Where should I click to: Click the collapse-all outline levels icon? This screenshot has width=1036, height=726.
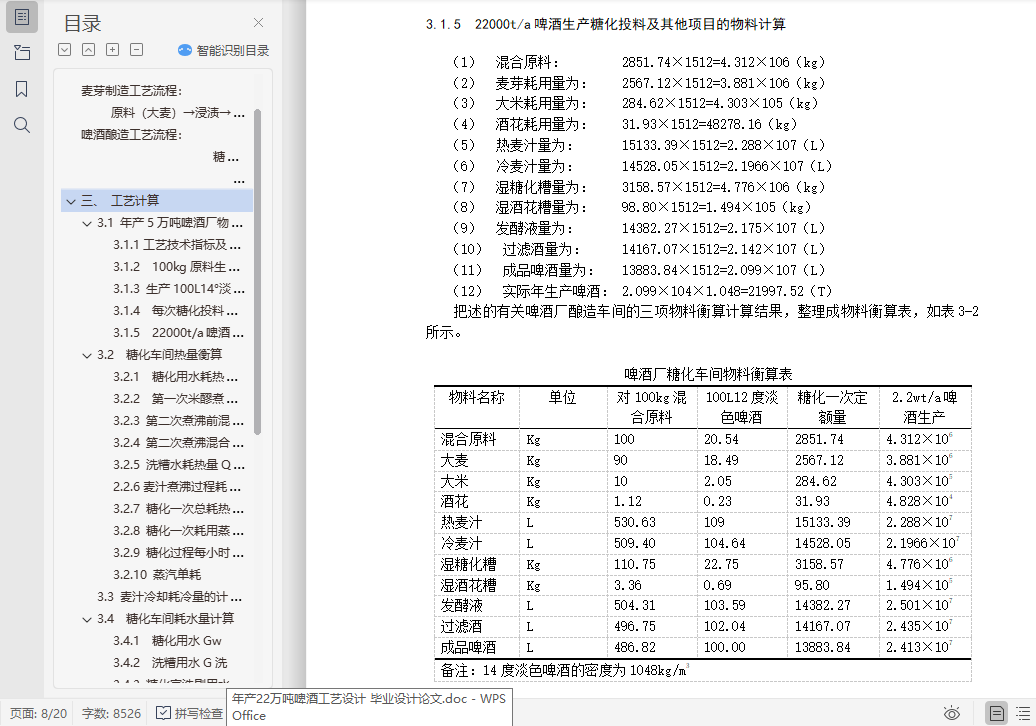point(89,50)
